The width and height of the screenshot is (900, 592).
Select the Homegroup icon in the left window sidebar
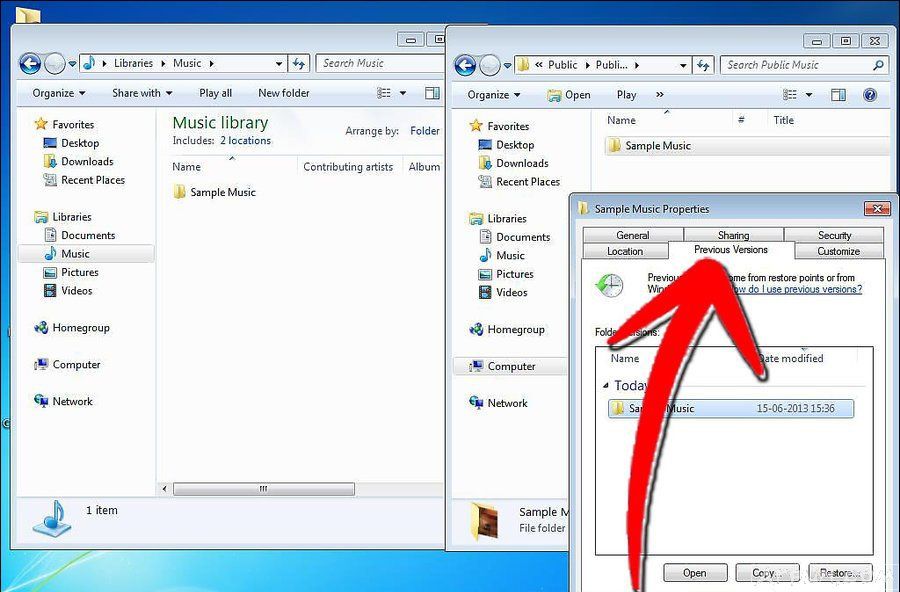point(41,328)
